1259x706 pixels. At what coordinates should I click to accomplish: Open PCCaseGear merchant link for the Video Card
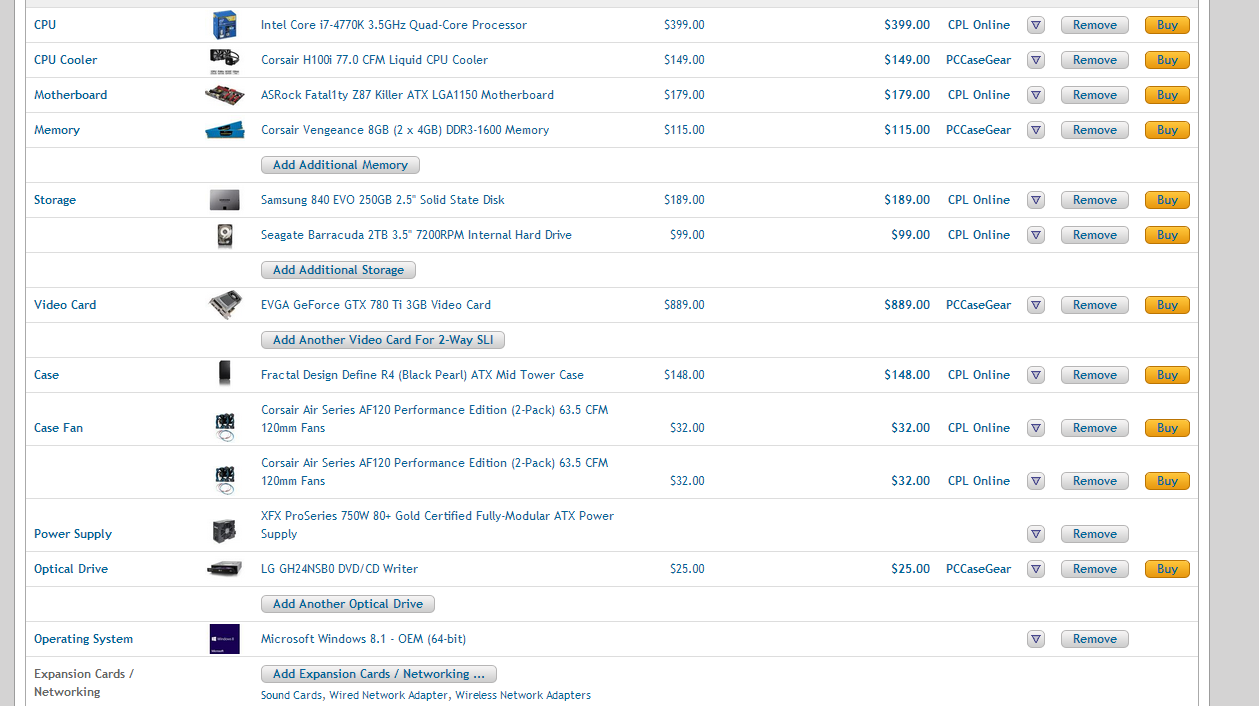coord(979,305)
